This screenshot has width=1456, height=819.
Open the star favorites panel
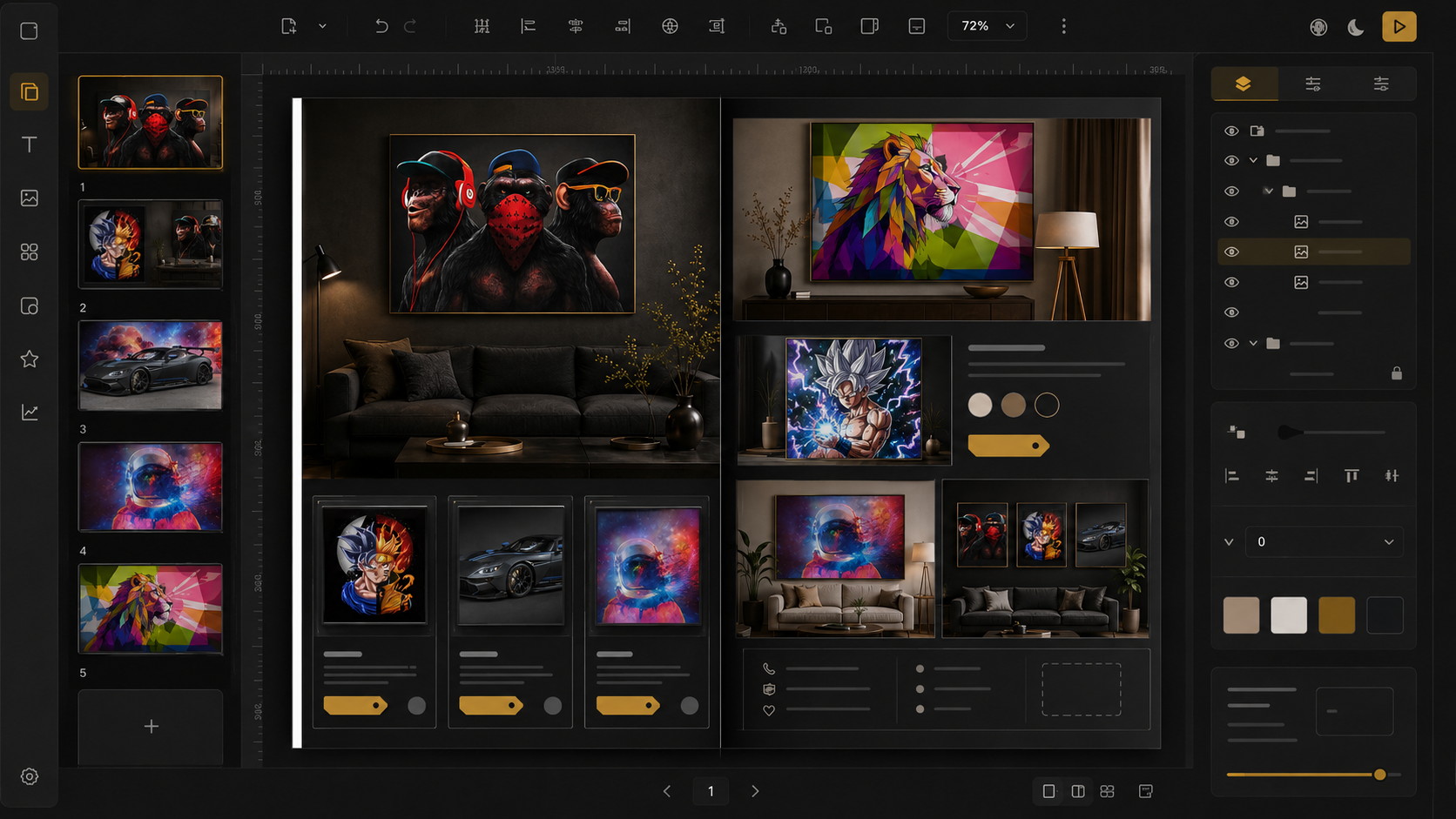coord(30,359)
